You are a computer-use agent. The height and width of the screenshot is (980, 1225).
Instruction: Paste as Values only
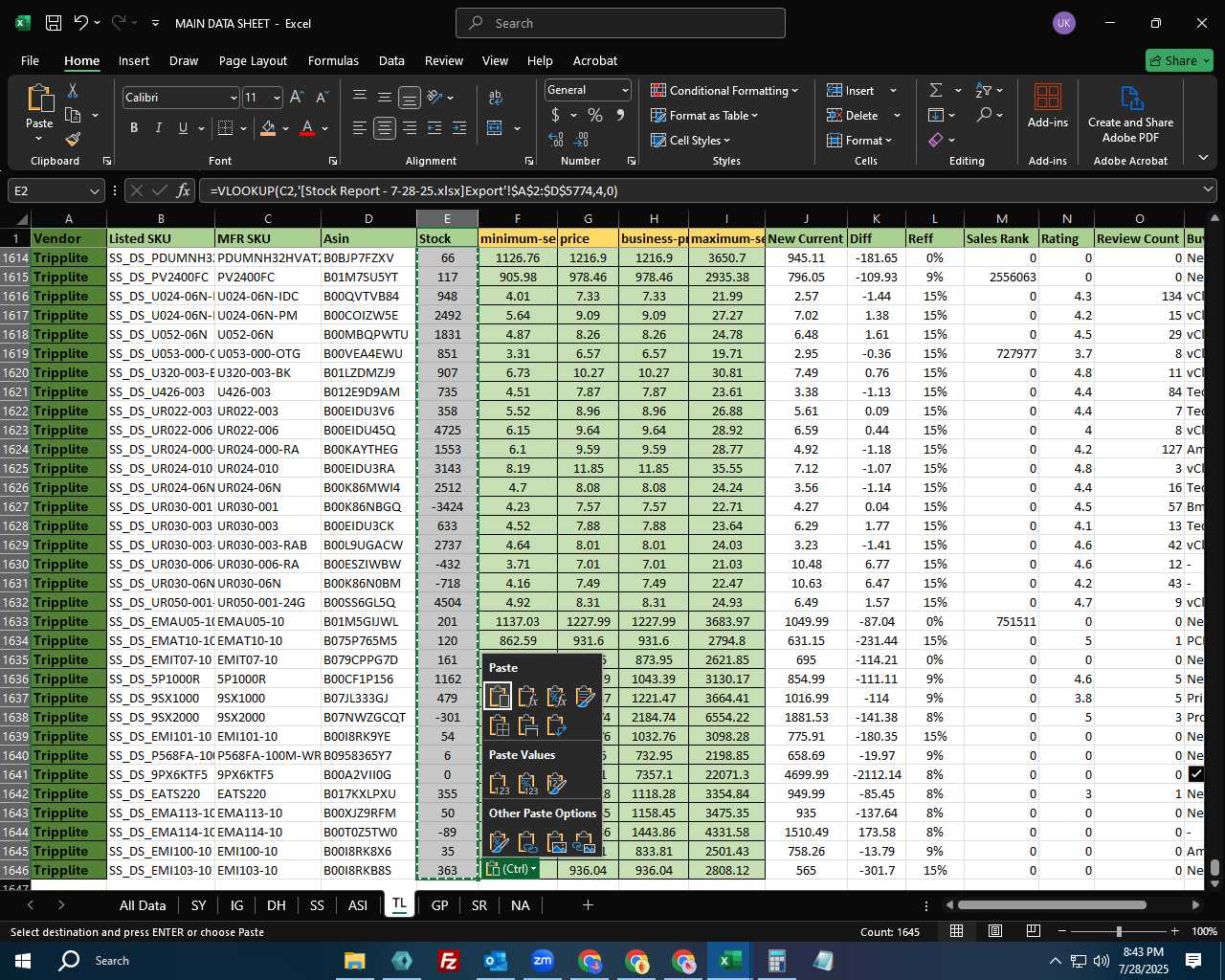pos(499,785)
